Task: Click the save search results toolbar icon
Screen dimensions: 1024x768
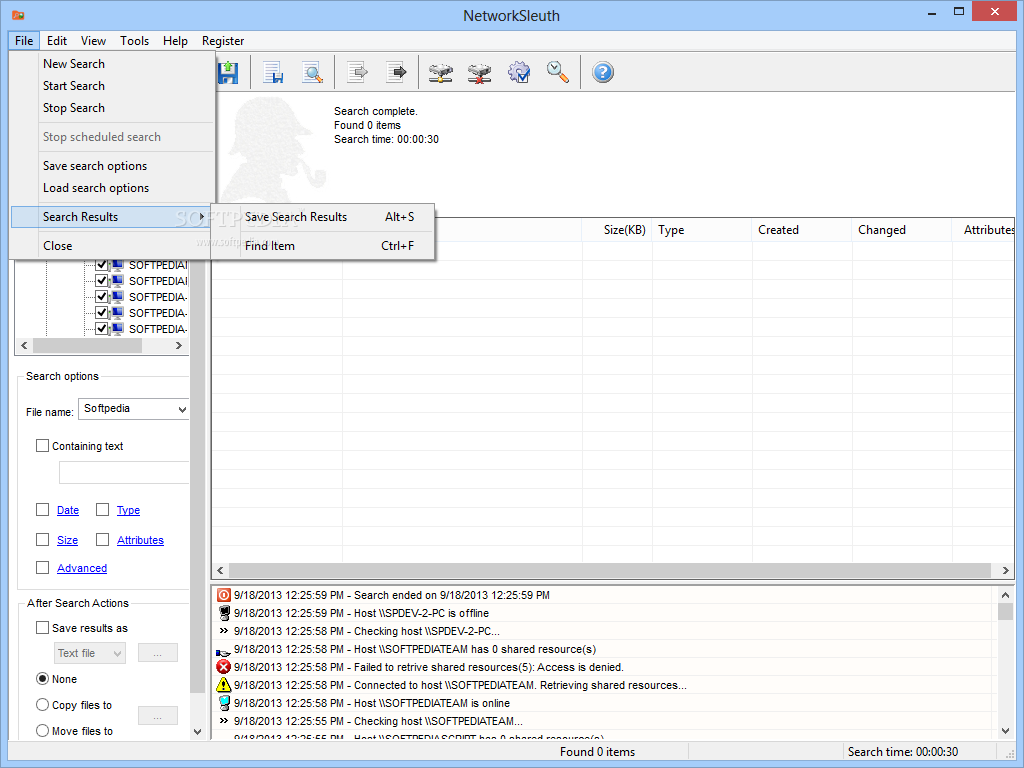Action: coord(273,72)
